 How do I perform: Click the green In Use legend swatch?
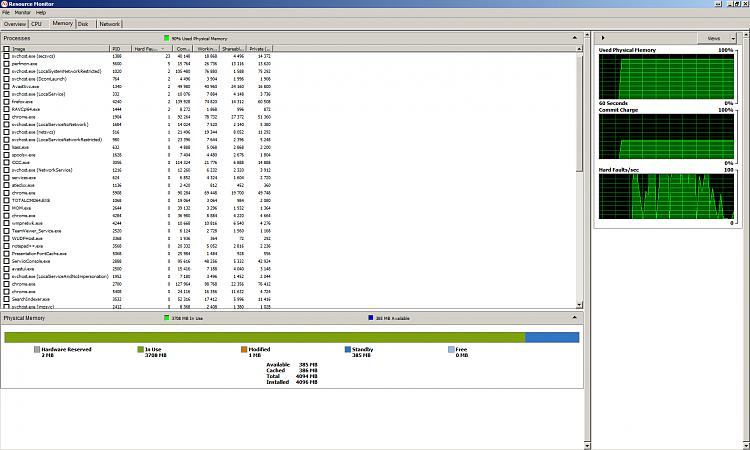pyautogui.click(x=140, y=350)
